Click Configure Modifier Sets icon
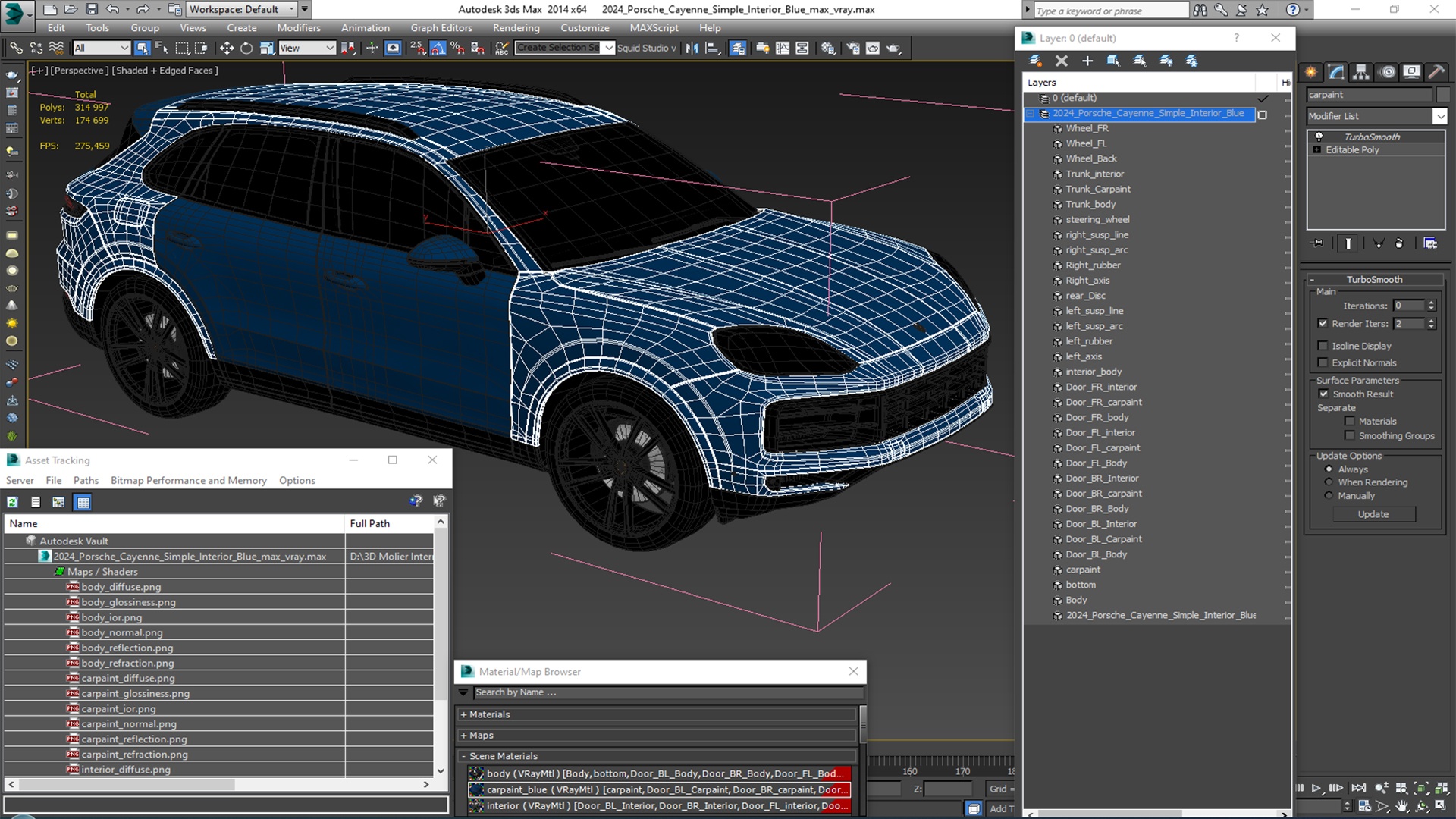This screenshot has height=819, width=1456. pyautogui.click(x=1430, y=243)
